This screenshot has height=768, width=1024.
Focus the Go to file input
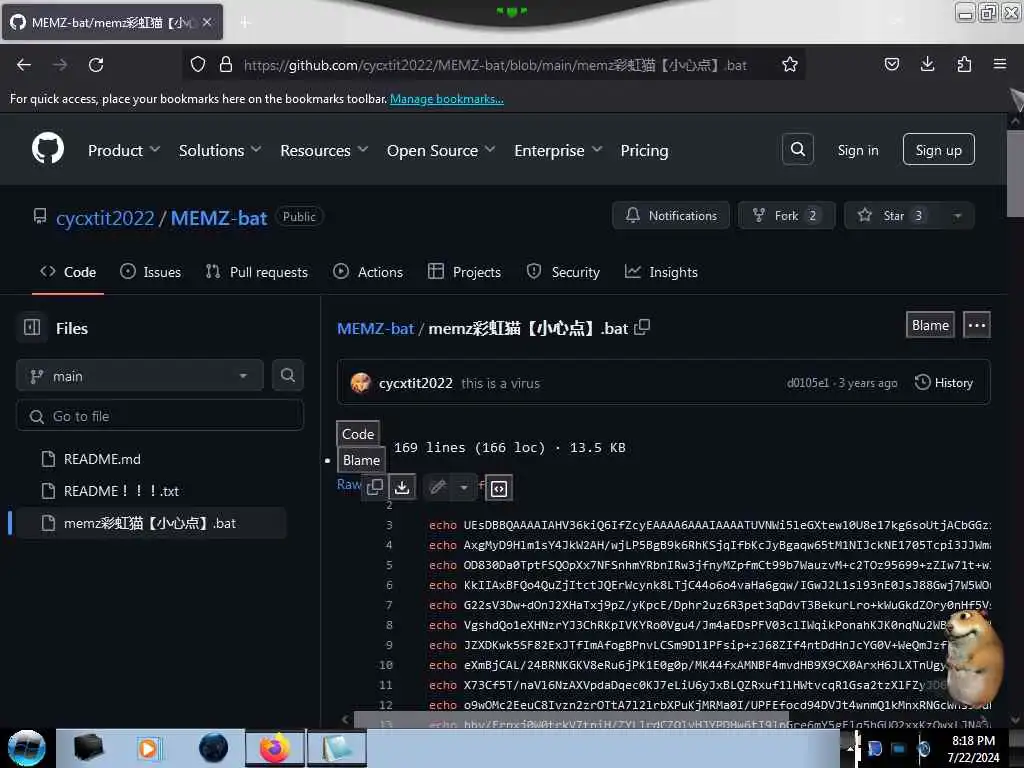[160, 416]
